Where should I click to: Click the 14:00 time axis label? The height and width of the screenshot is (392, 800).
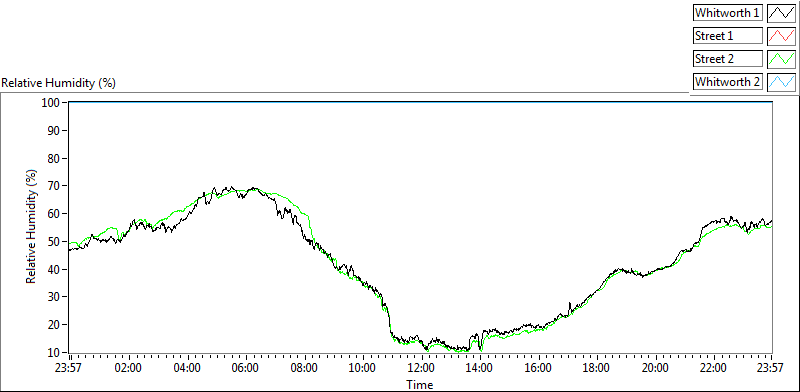pyautogui.click(x=480, y=368)
